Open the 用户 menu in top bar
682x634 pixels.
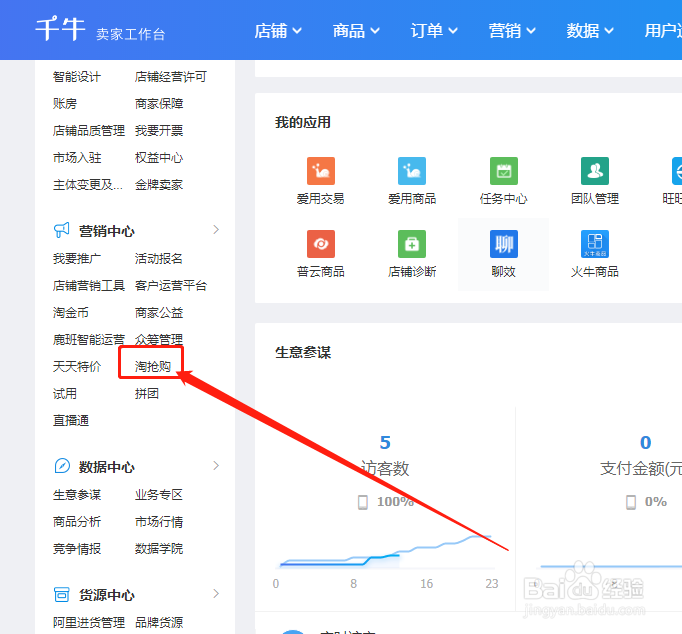pyautogui.click(x=663, y=31)
